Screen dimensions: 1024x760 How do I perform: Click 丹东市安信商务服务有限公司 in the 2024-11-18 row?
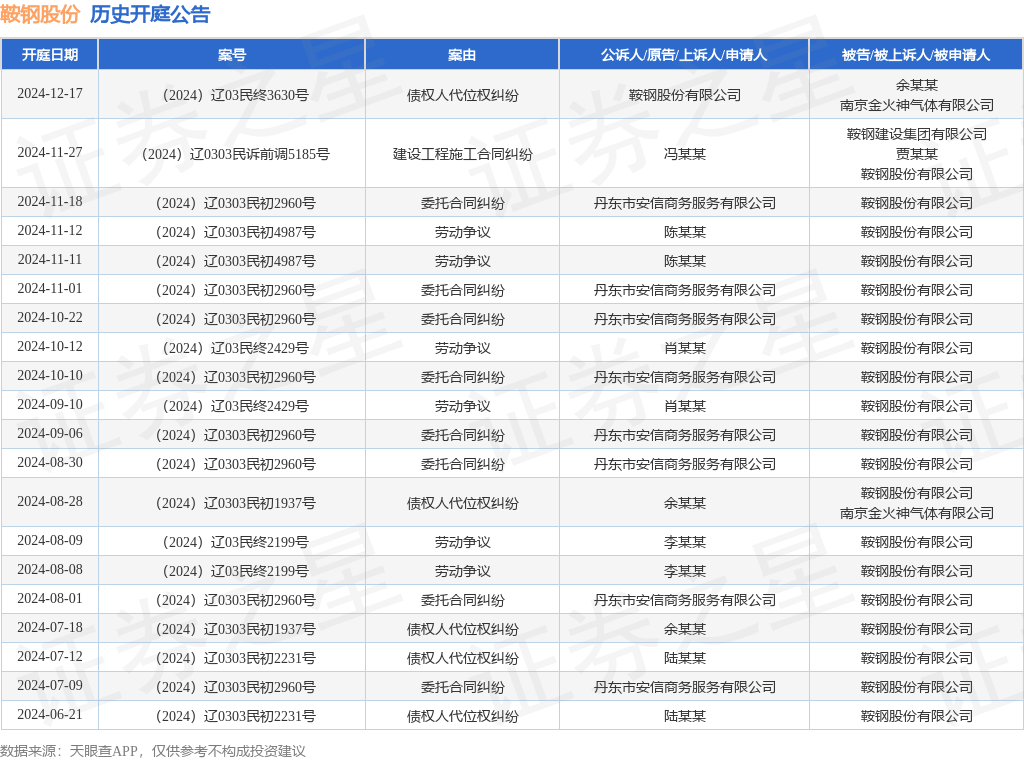pos(684,203)
